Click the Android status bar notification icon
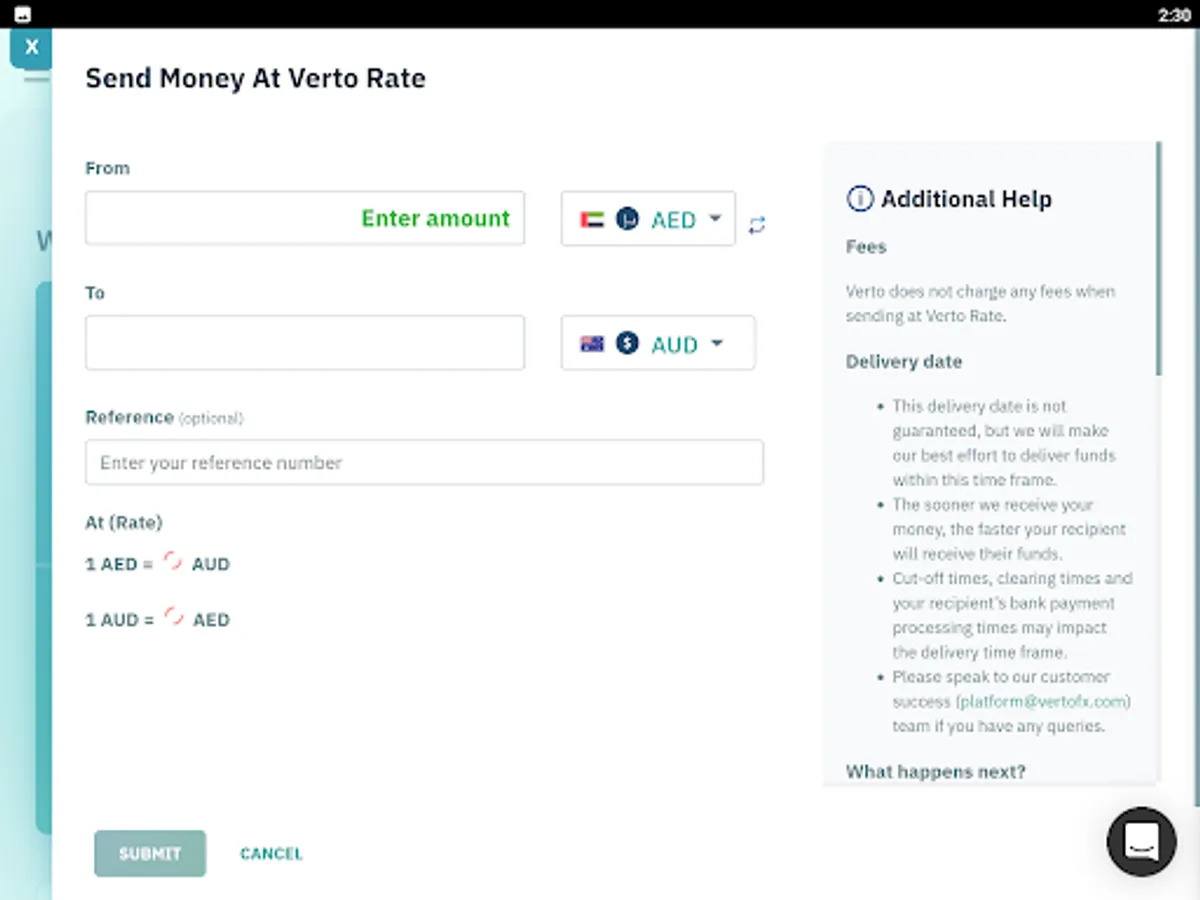The image size is (1200, 900). tap(23, 15)
